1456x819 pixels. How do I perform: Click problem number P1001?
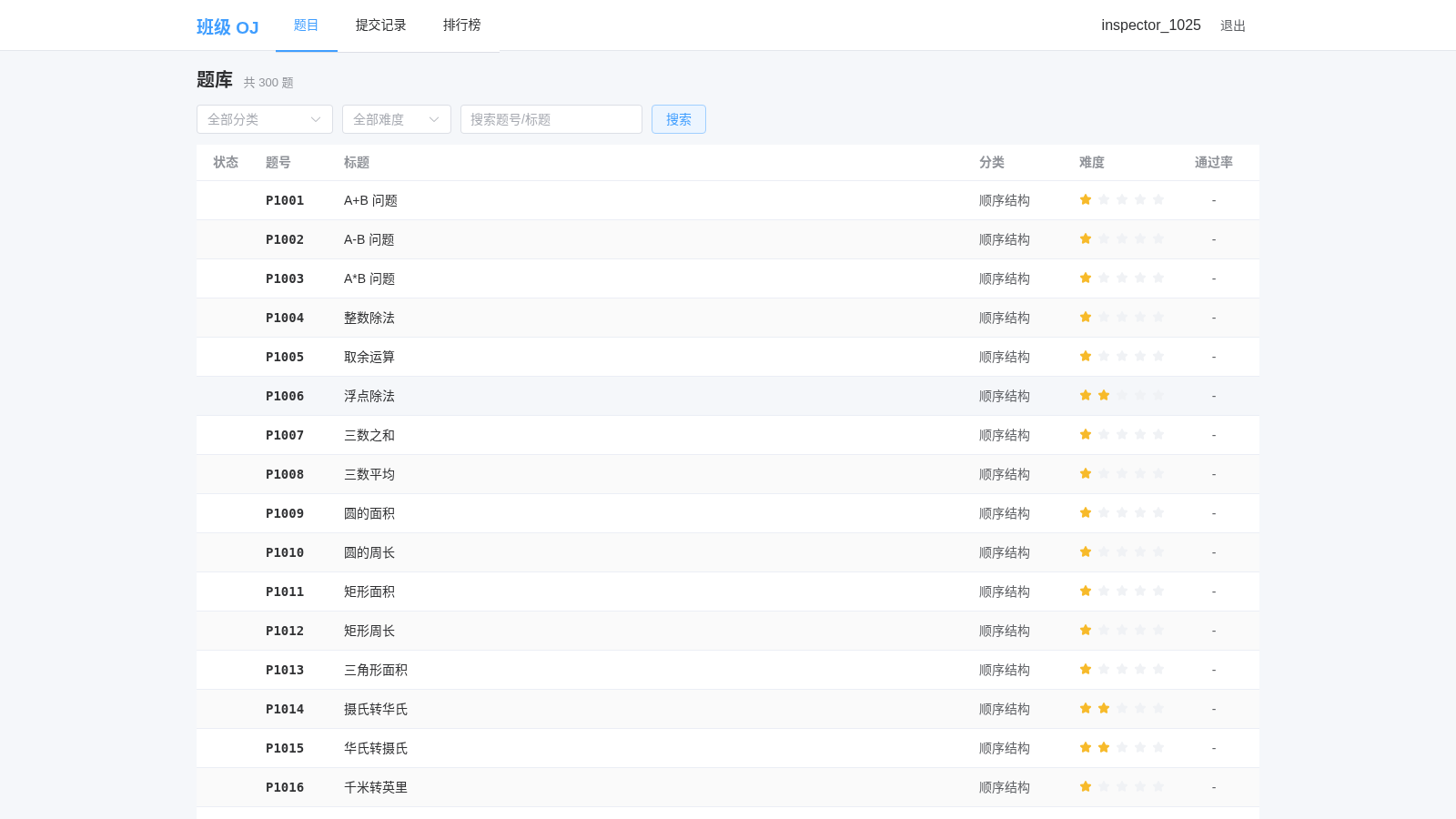coord(285,200)
